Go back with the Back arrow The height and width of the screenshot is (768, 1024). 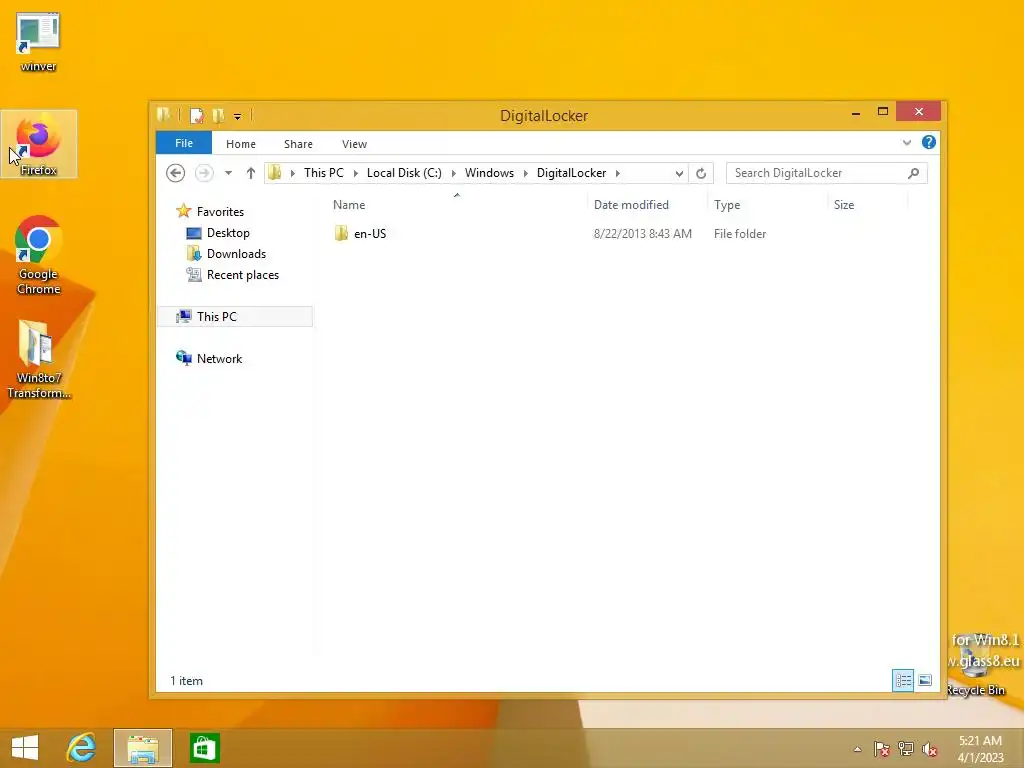pyautogui.click(x=175, y=173)
